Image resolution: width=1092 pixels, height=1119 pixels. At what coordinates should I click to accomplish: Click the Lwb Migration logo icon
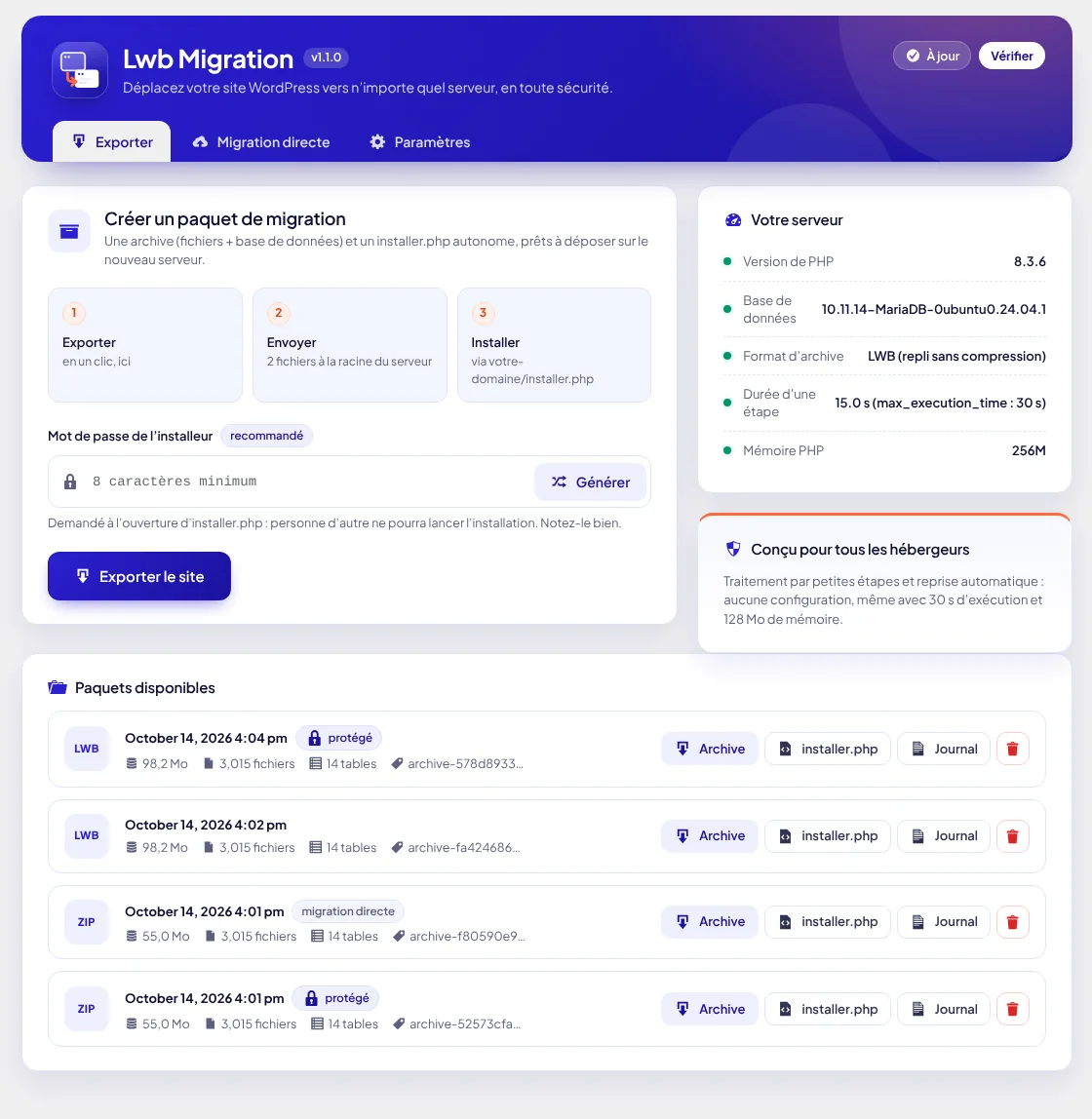tap(80, 70)
